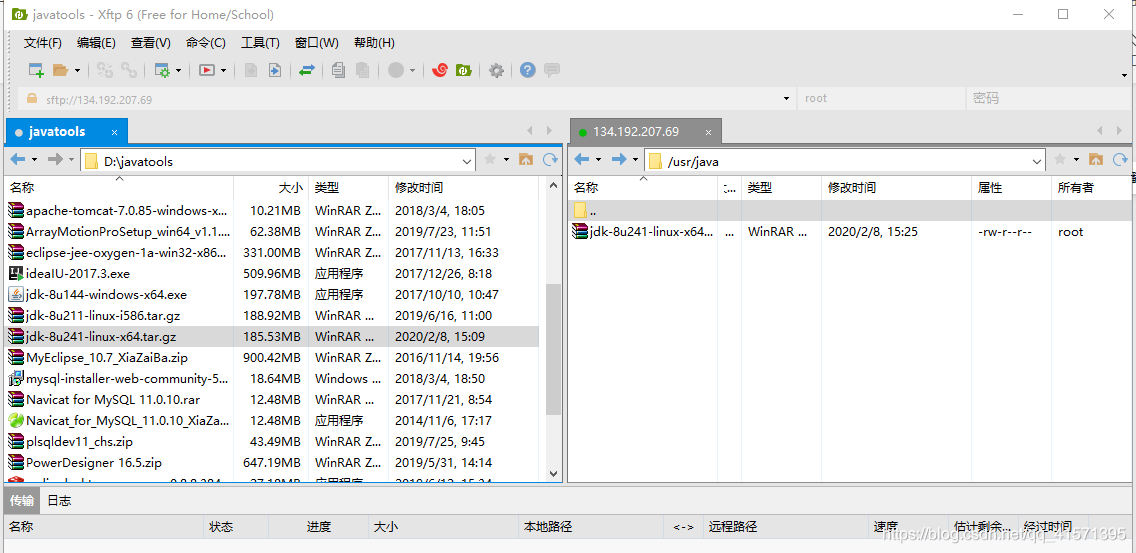Open Help with blue question icon
The height and width of the screenshot is (553, 1136).
(528, 70)
